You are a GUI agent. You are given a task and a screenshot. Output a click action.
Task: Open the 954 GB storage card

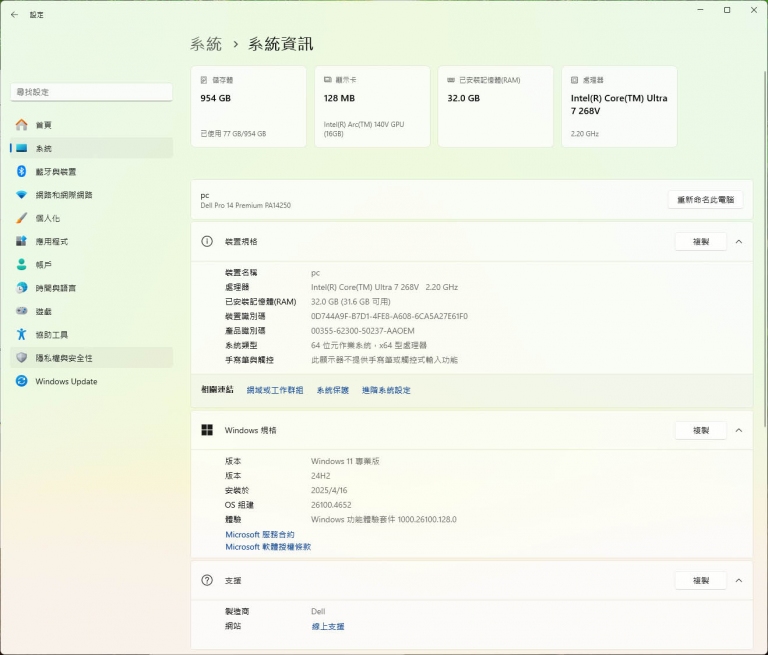(248, 106)
